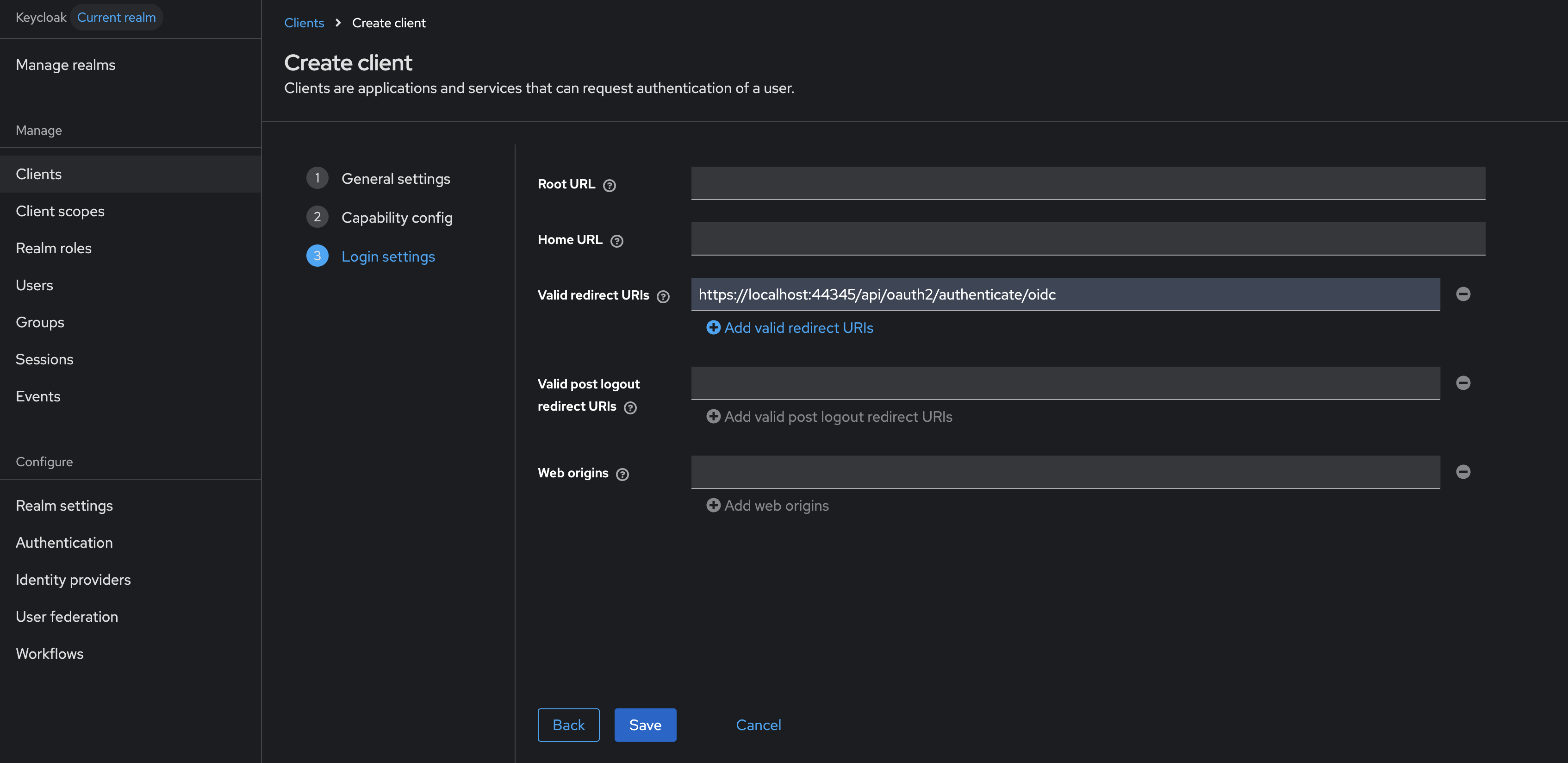Focus the Valid redirect URIs field
The width and height of the screenshot is (1568, 763).
1065,294
